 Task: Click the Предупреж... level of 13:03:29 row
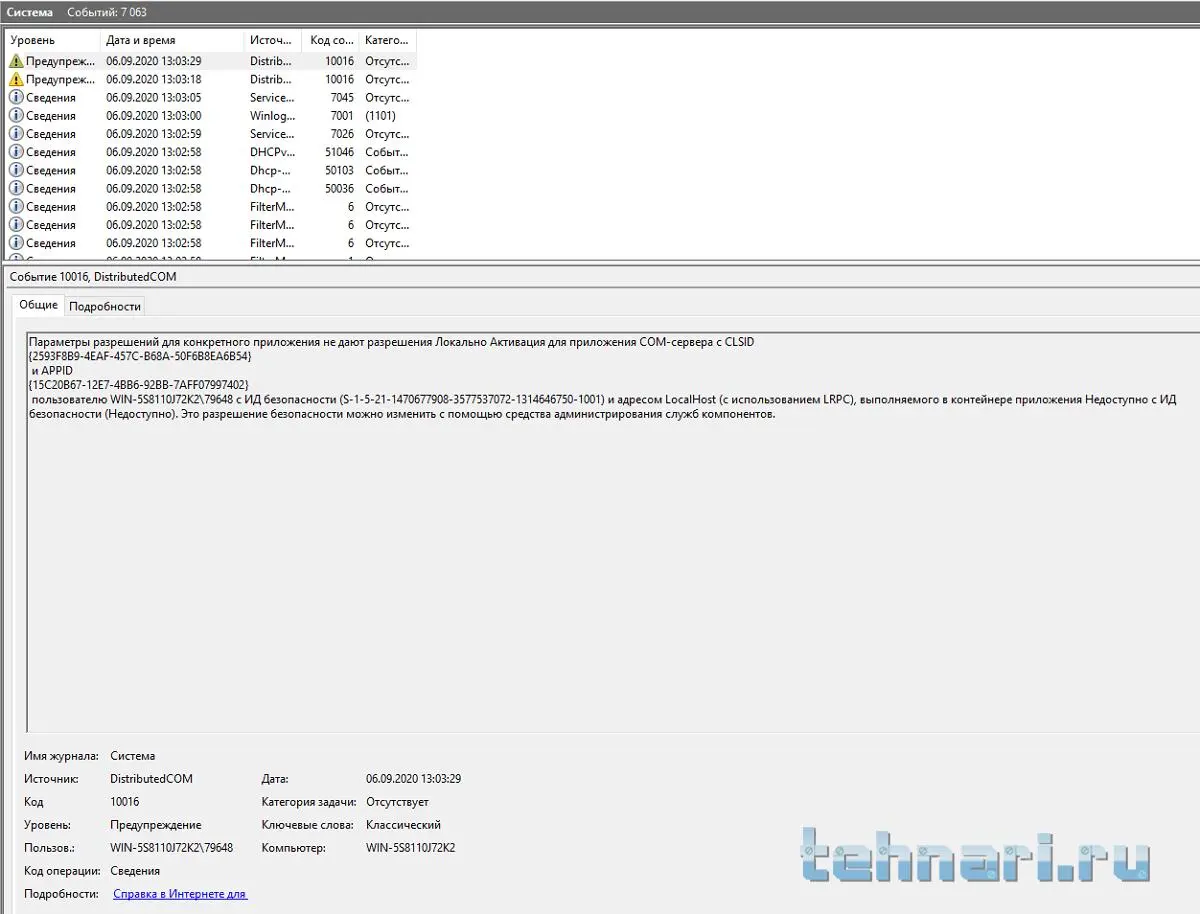[60, 61]
